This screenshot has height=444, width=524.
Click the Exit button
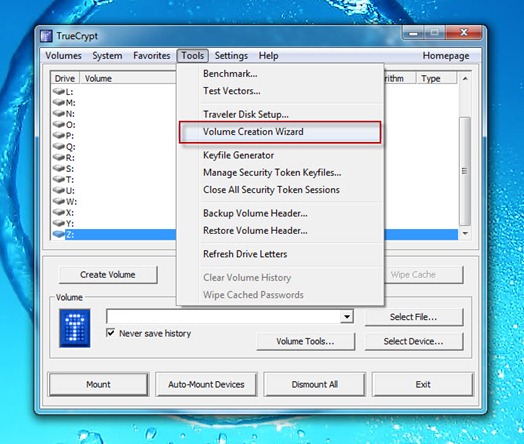tap(423, 384)
